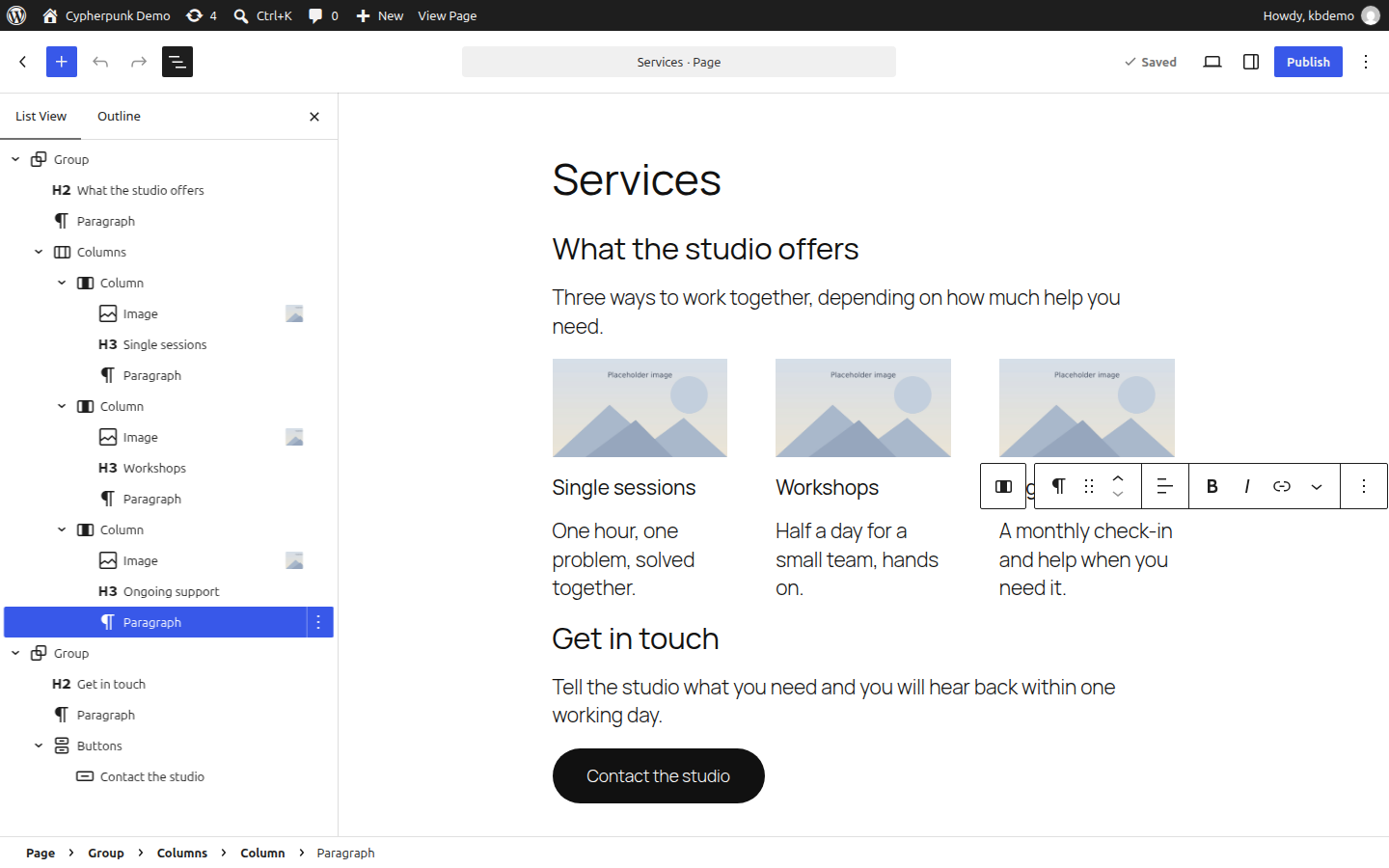Toggle the Settings sidebar panel
1389x868 pixels.
1251,62
